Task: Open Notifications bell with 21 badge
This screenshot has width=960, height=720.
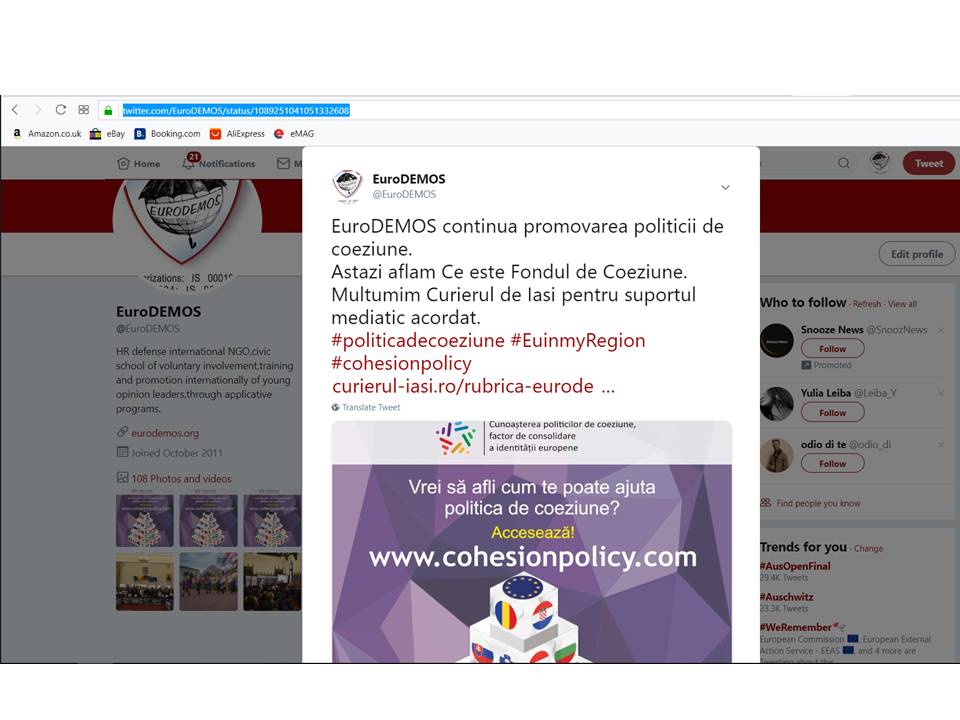Action: (219, 163)
